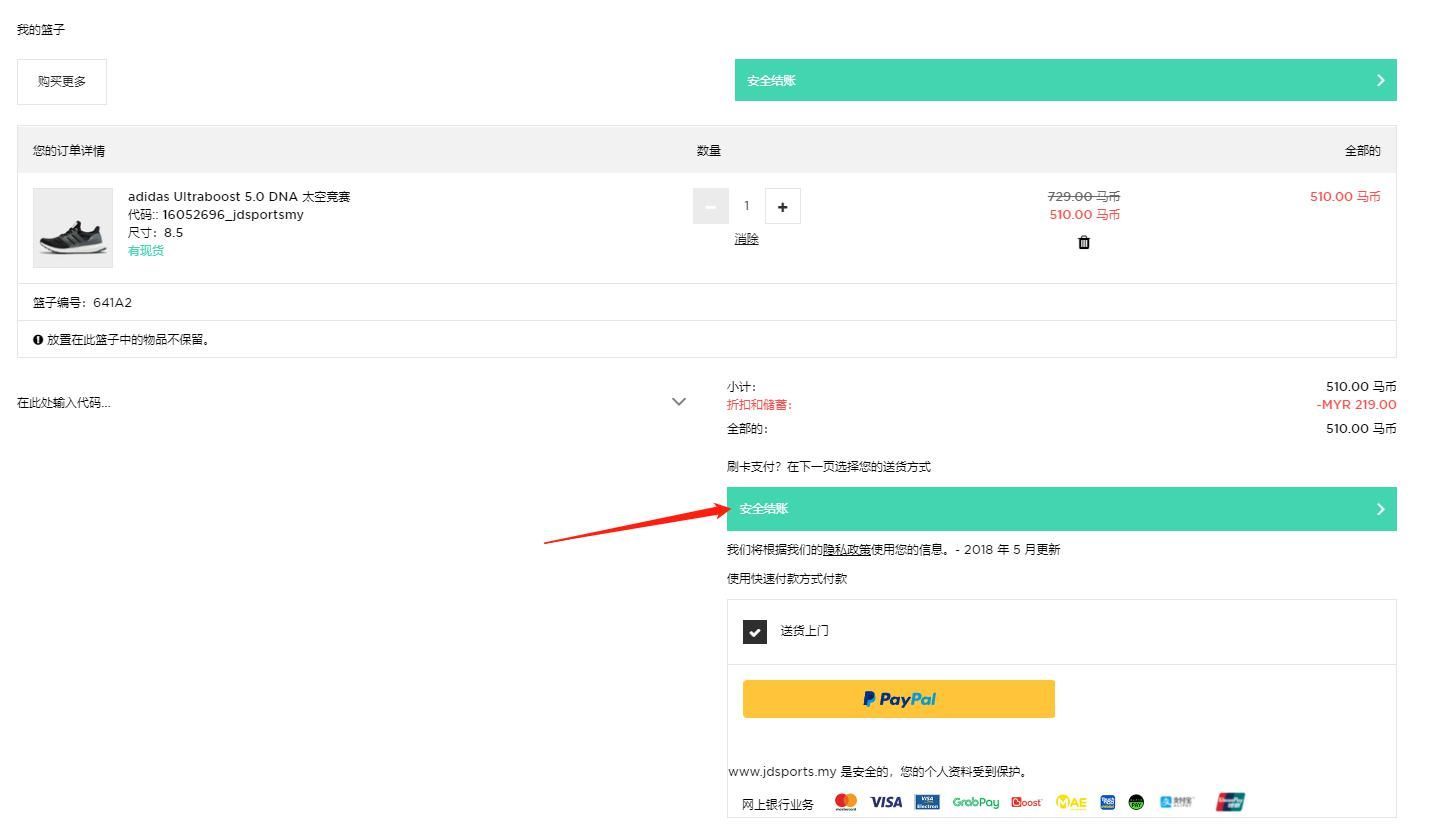Click the GrabPay payment icon
The height and width of the screenshot is (837, 1453).
(976, 802)
